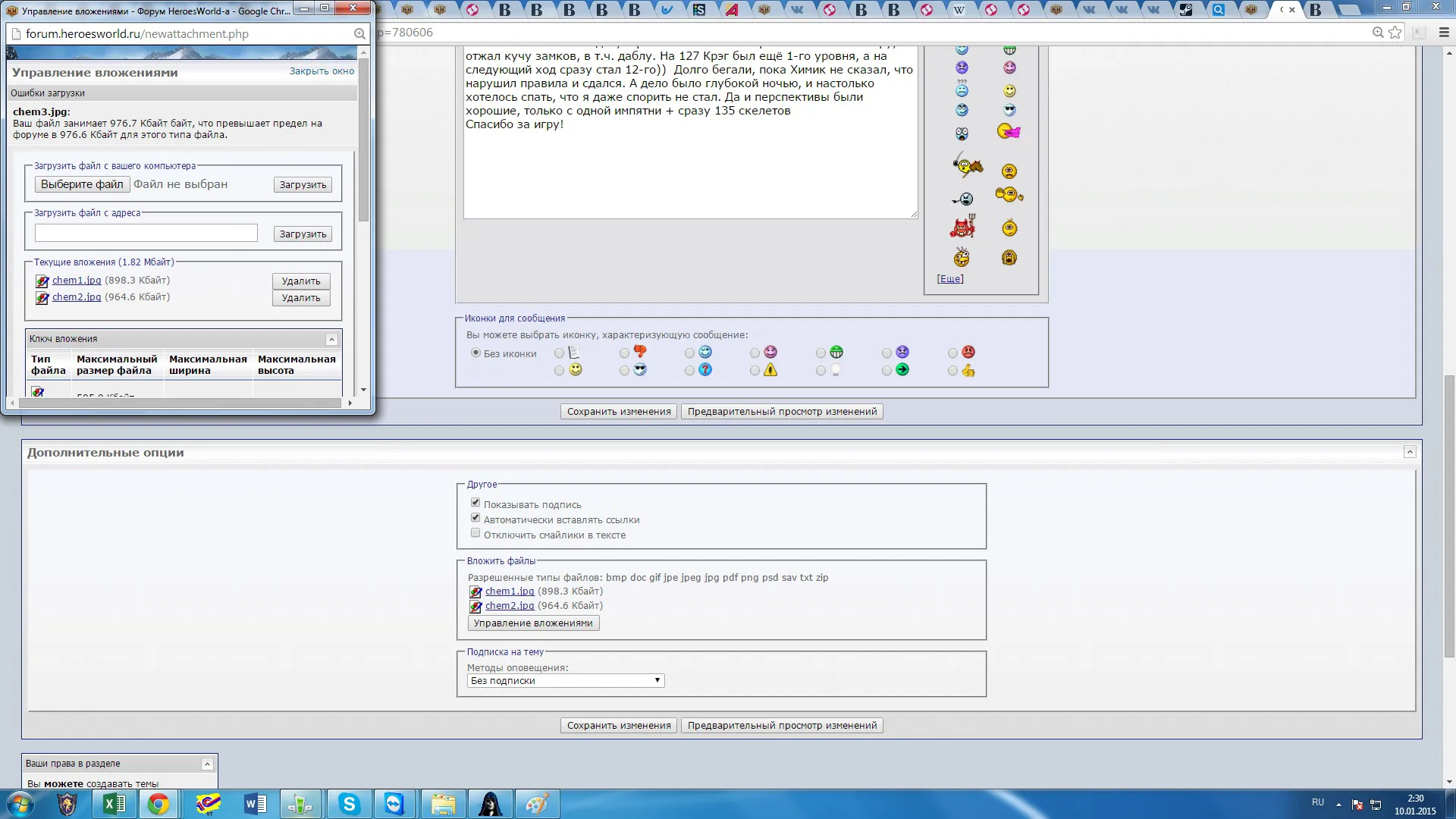The width and height of the screenshot is (1456, 819).
Task: Click the bookmark star in the address bar
Action: (x=1395, y=33)
